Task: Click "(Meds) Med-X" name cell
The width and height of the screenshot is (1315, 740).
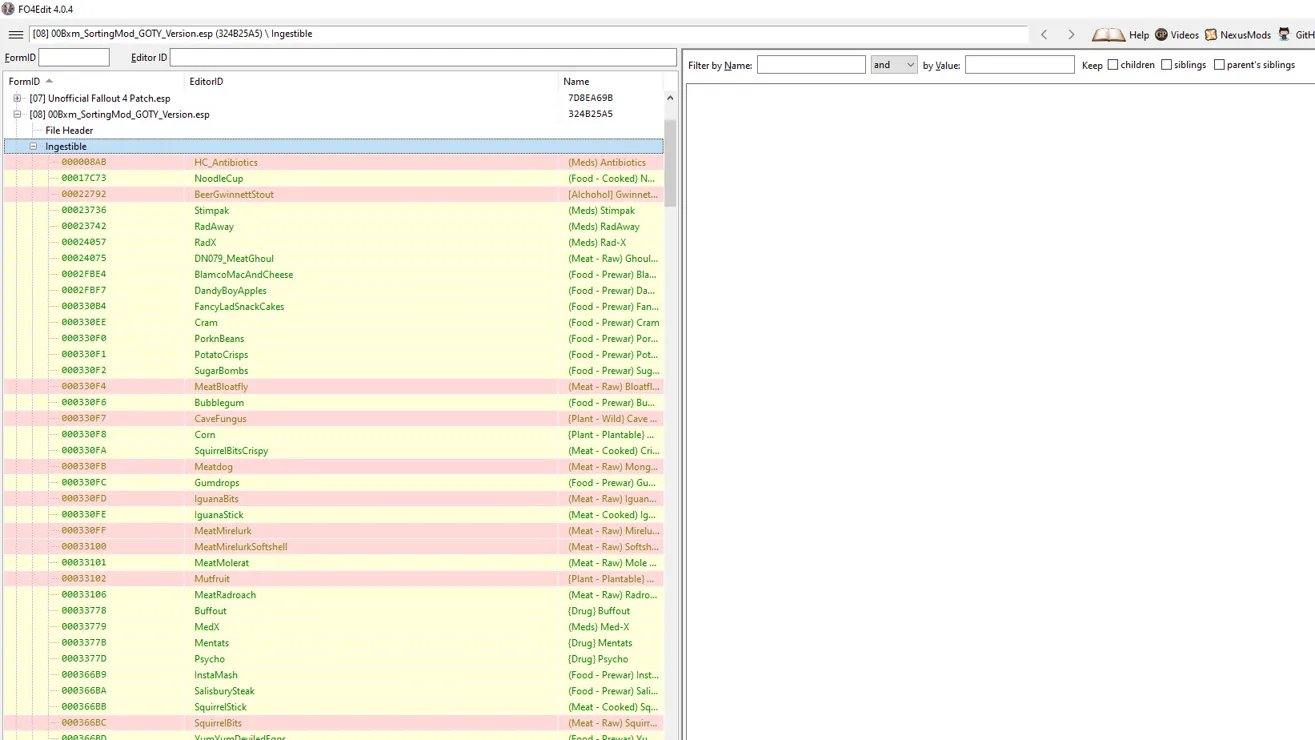Action: (598, 626)
